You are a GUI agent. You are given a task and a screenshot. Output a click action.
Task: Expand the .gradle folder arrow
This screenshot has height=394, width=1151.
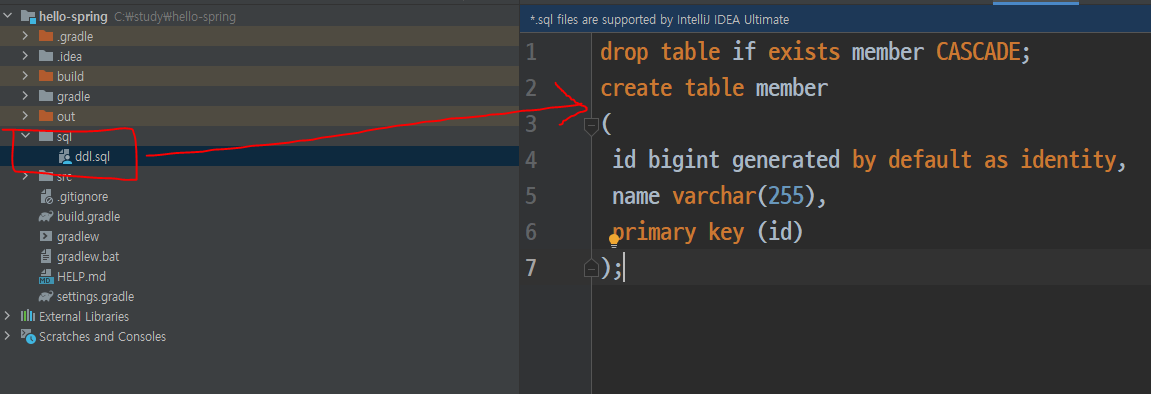[26, 36]
